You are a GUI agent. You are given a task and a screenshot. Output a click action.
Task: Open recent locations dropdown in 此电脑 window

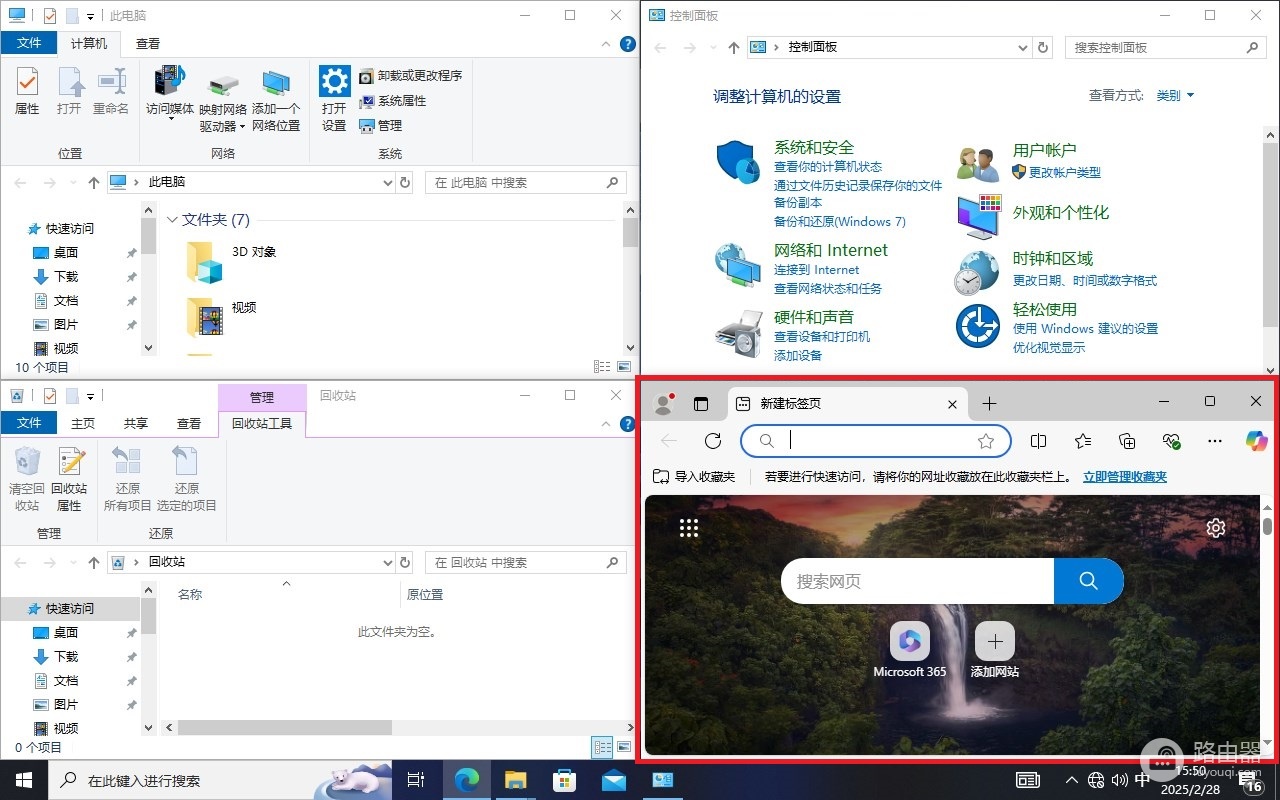72,183
